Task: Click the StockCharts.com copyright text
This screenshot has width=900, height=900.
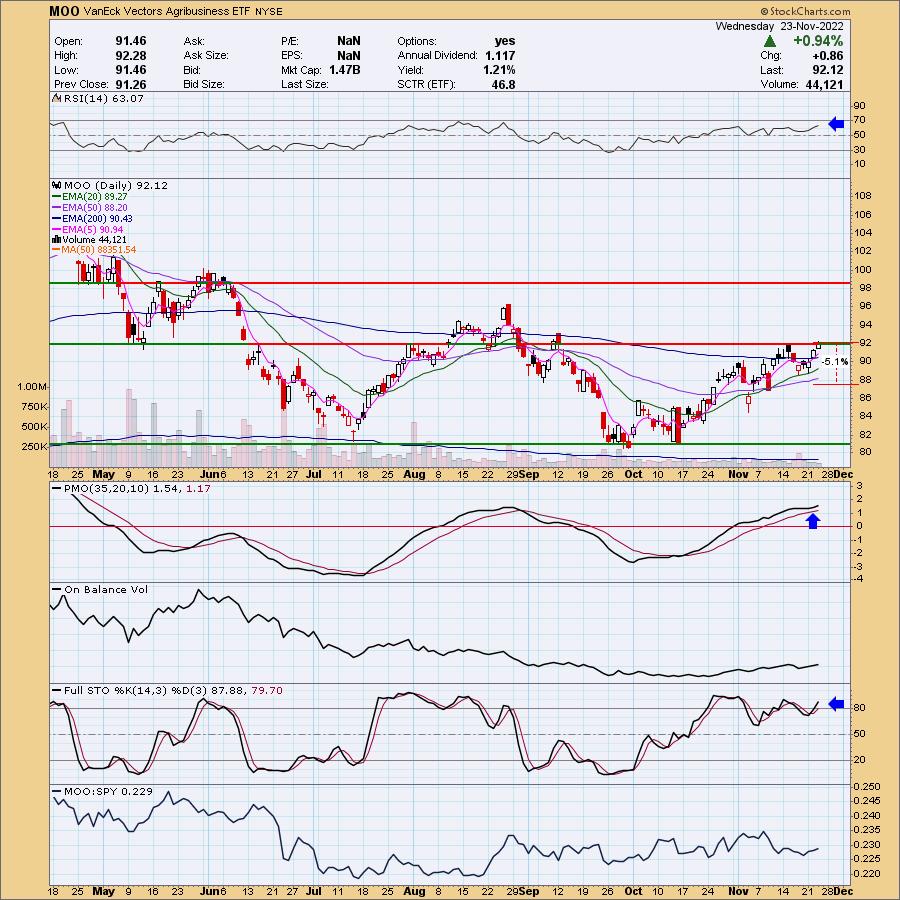Action: (805, 11)
